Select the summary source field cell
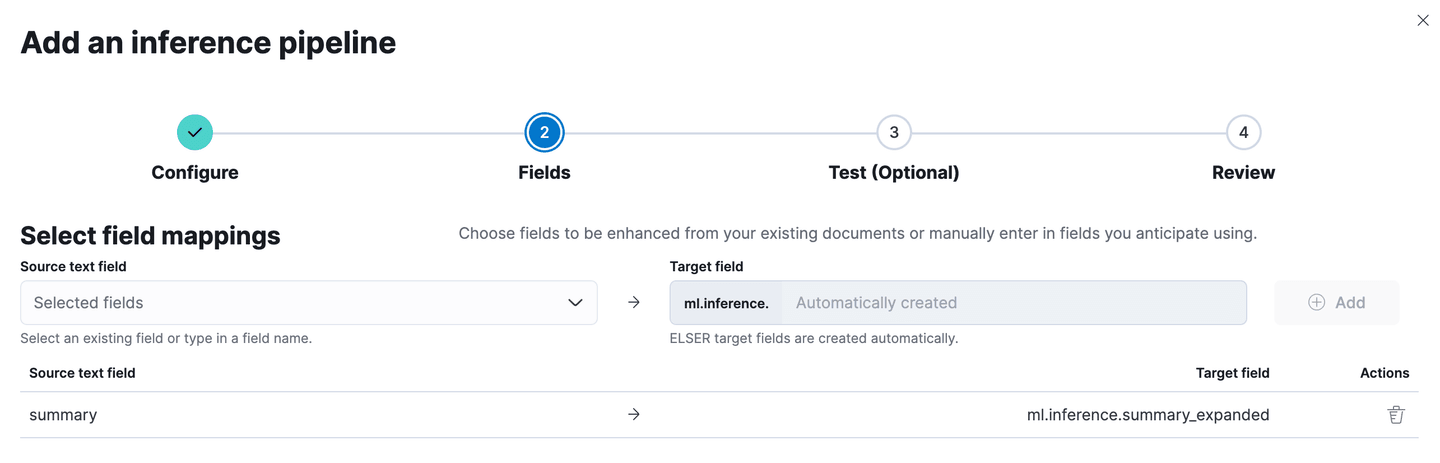The image size is (1440, 463). 63,415
